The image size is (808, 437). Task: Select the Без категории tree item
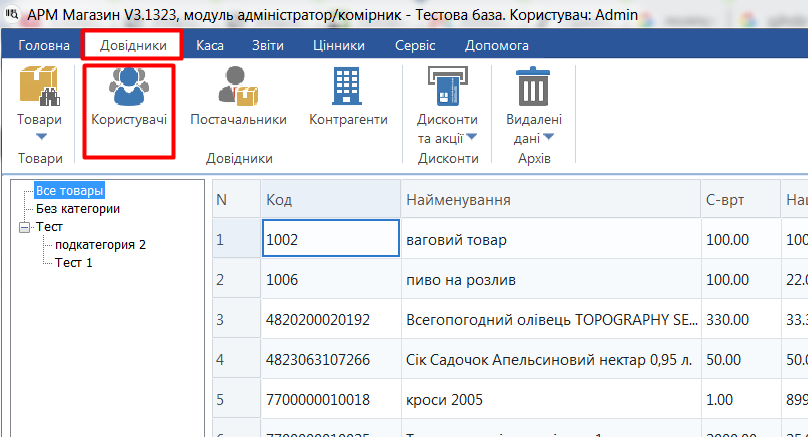click(78, 209)
